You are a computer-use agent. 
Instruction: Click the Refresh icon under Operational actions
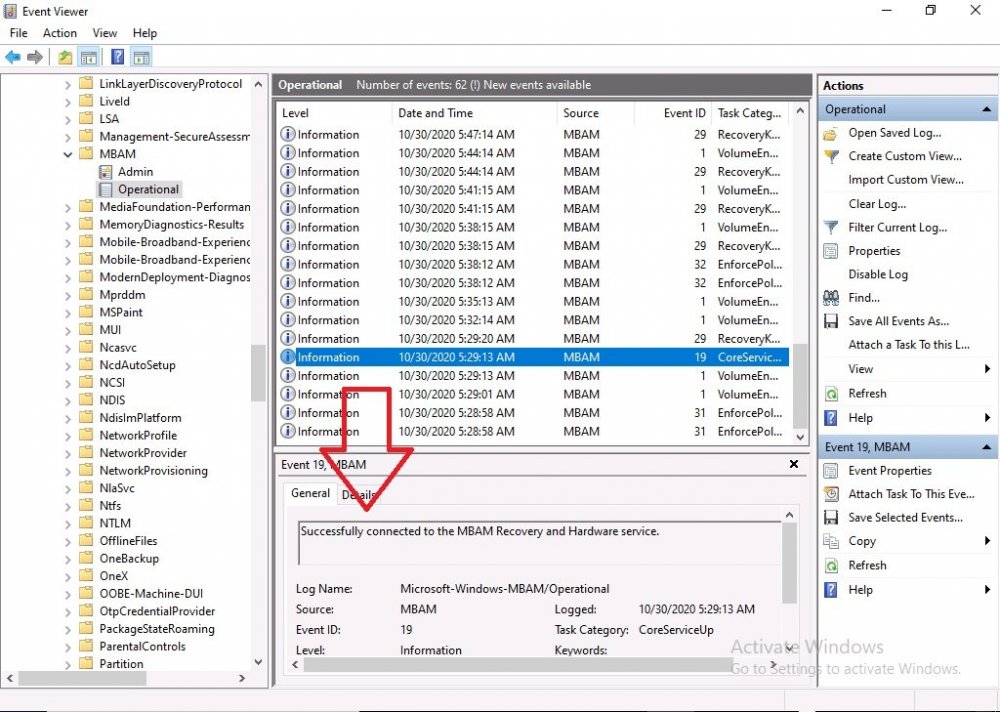point(831,394)
